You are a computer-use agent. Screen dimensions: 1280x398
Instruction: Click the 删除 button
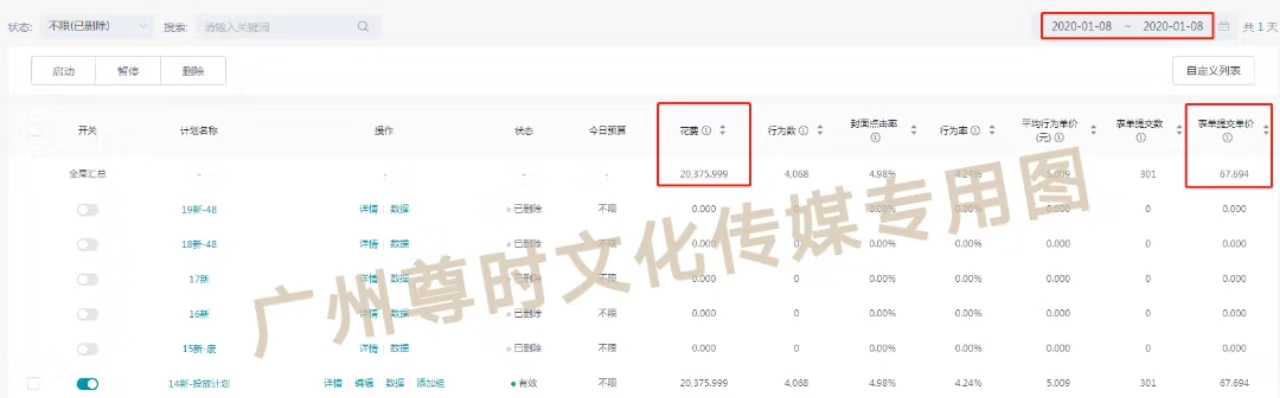pos(193,71)
